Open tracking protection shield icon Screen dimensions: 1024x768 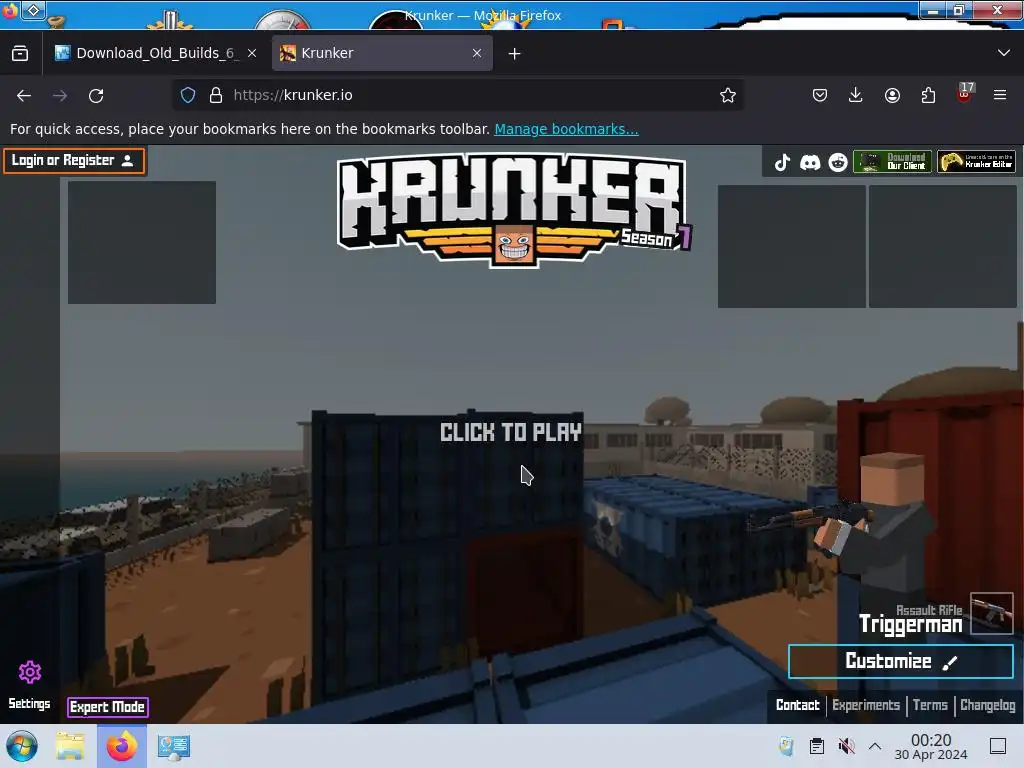[x=188, y=95]
